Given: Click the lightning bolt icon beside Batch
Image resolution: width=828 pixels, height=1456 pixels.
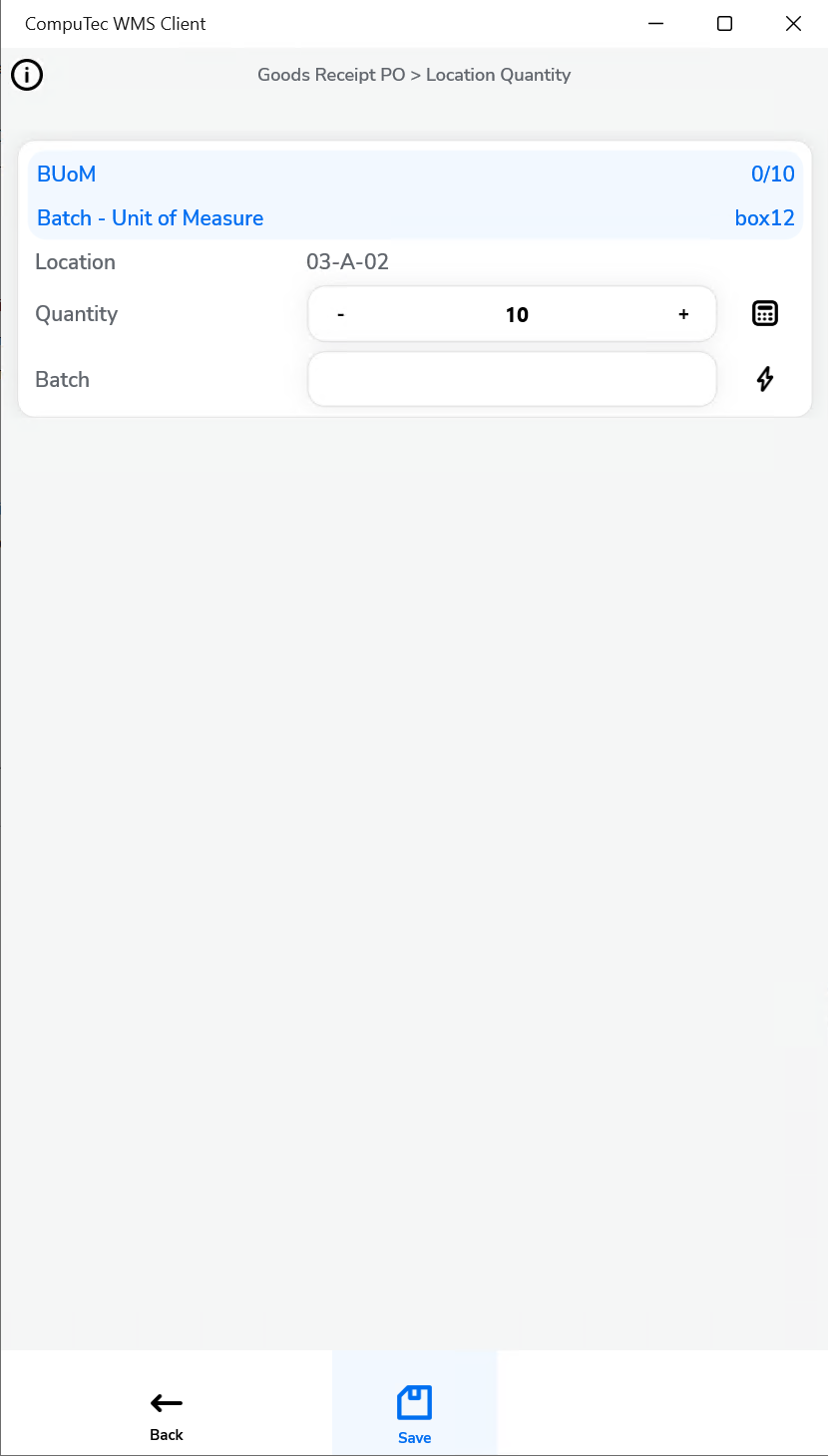Looking at the screenshot, I should pos(764,379).
